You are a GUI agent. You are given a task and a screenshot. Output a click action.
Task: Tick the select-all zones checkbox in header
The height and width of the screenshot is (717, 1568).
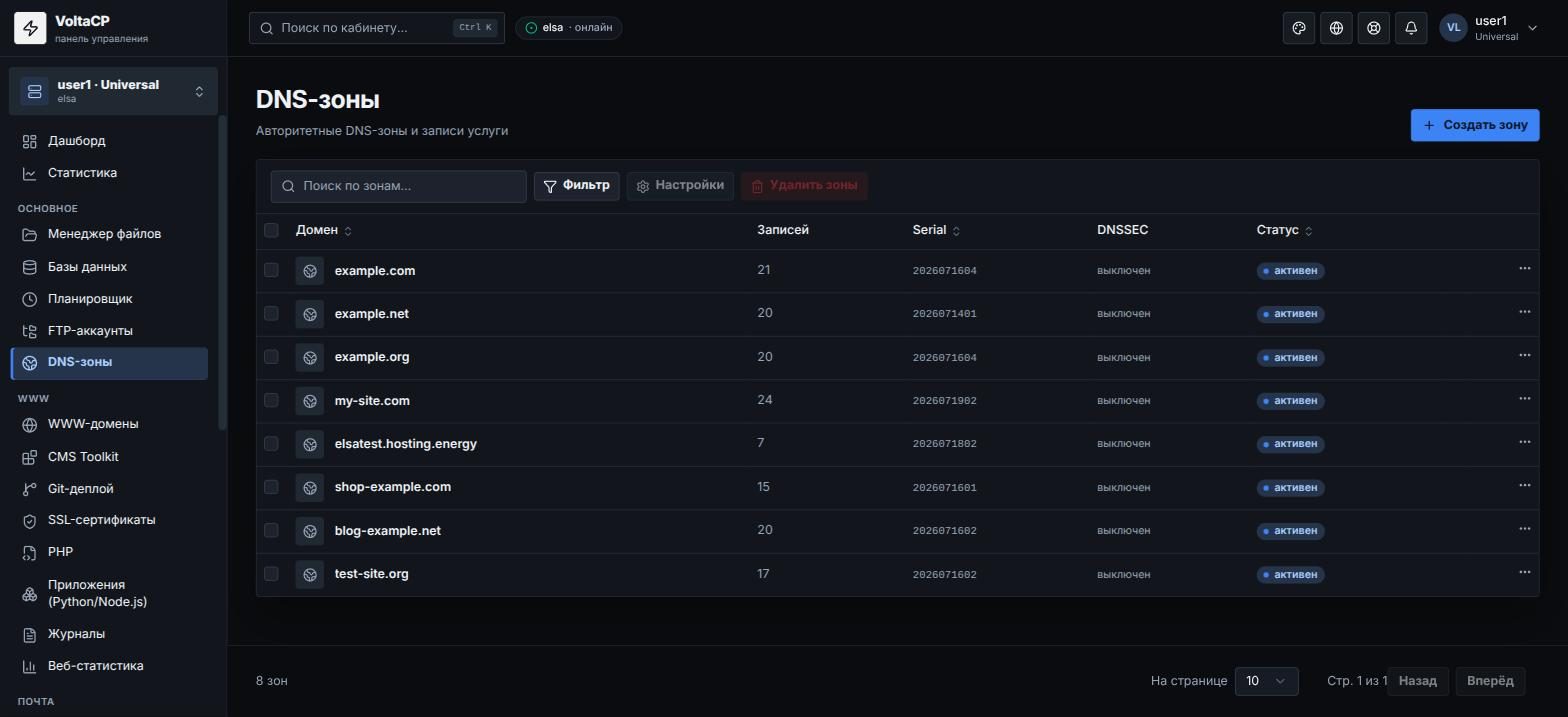pyautogui.click(x=271, y=230)
